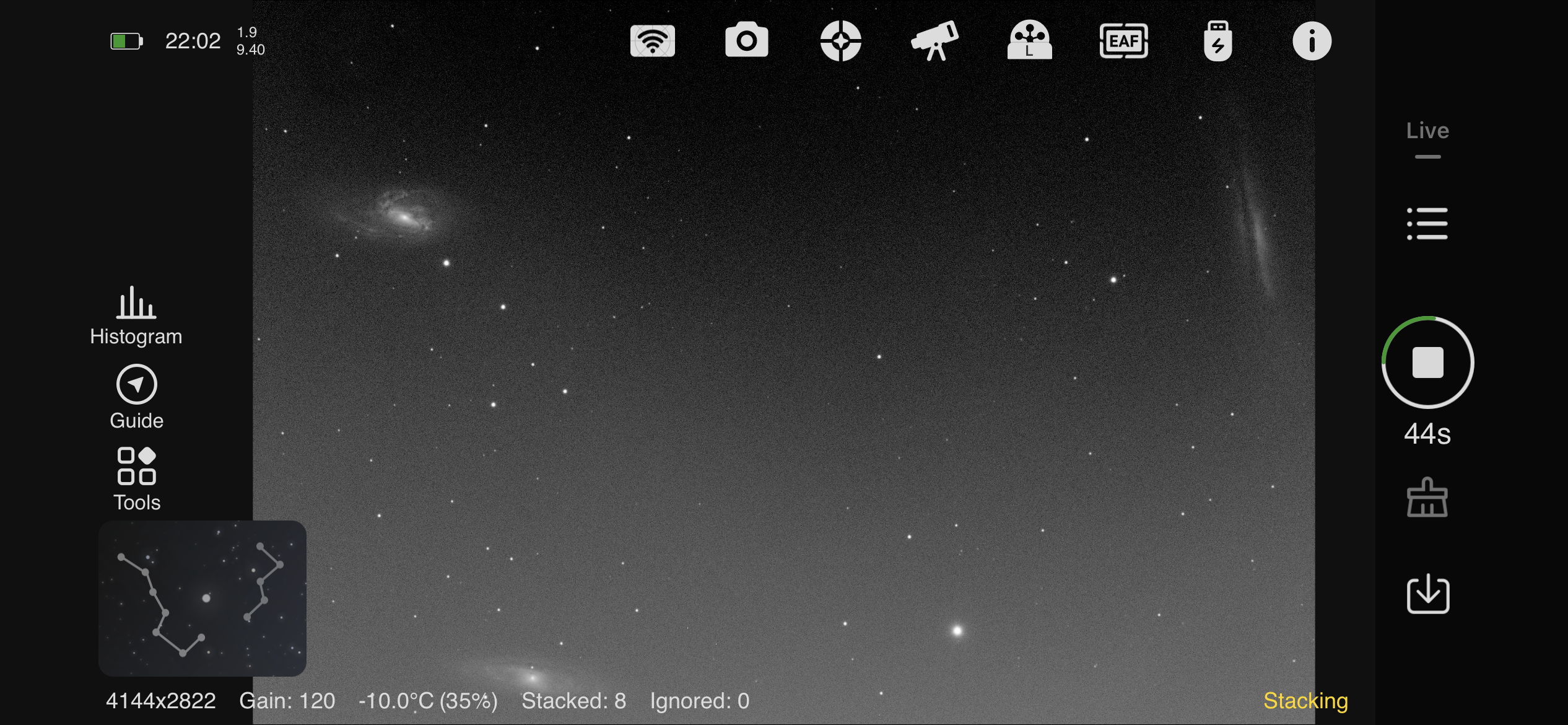The height and width of the screenshot is (725, 1568).
Task: Open the sky atlas star map thumbnail
Action: (x=202, y=598)
